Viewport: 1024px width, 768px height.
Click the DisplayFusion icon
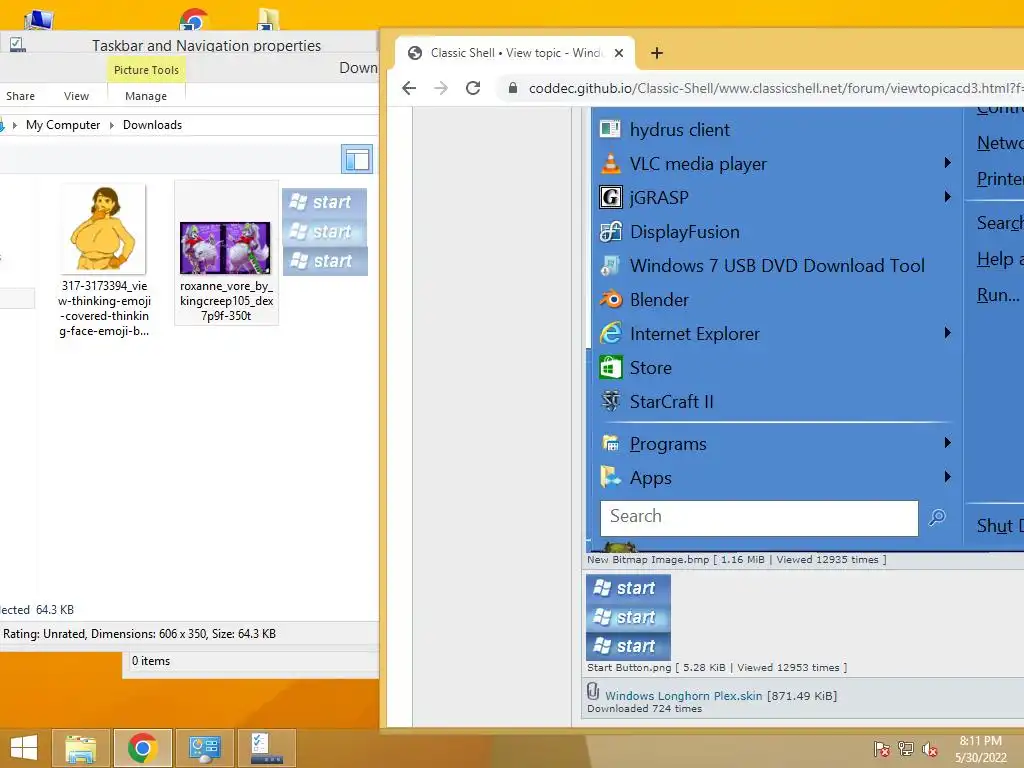610,231
